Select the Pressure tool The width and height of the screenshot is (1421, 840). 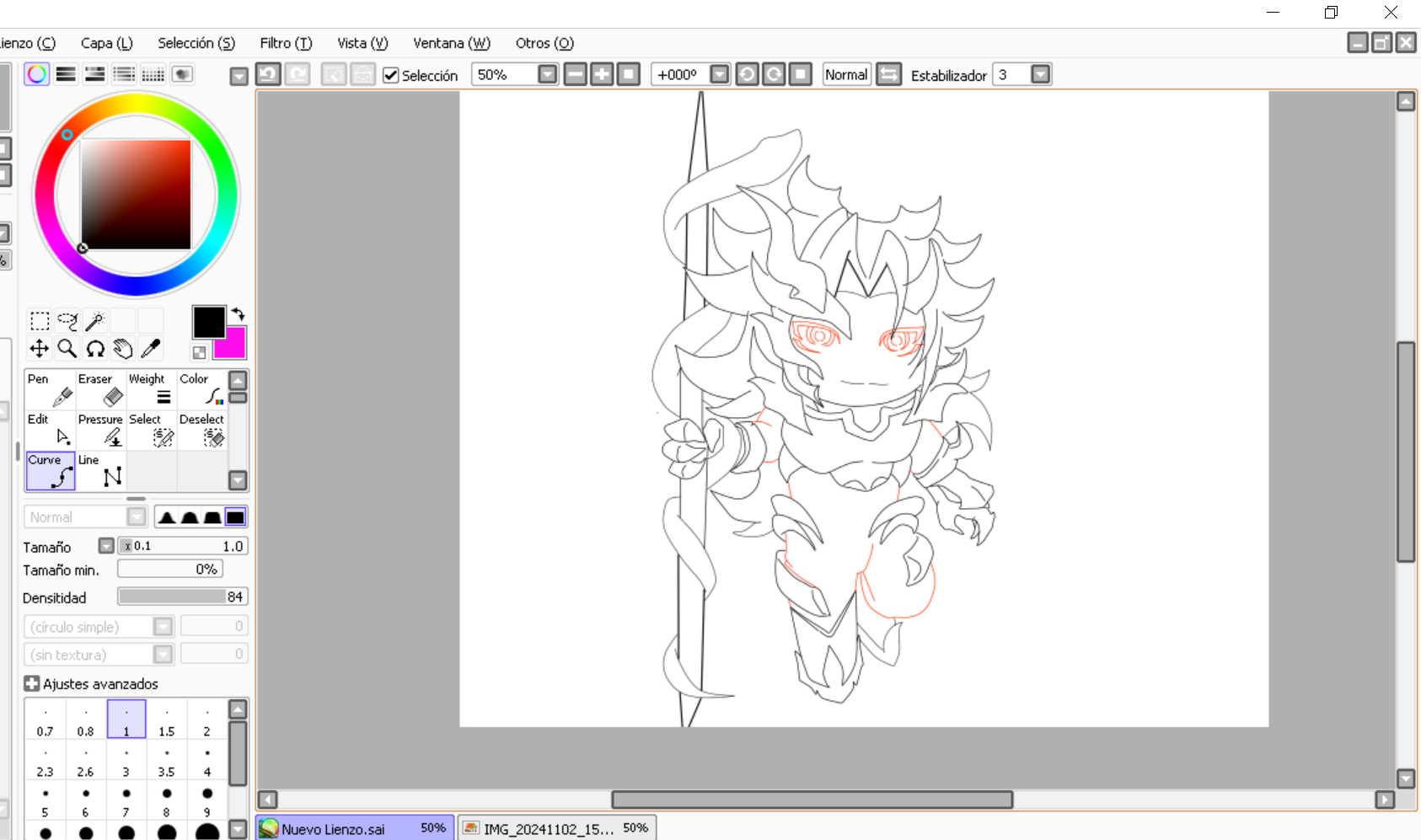(x=101, y=430)
